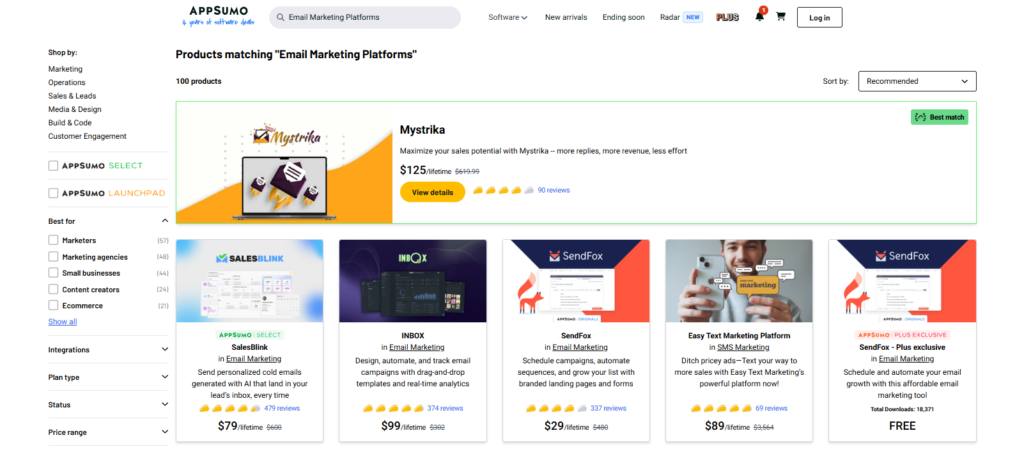This screenshot has height=456, width=1024.
Task: Collapse the Best for section
Action: 108,221
